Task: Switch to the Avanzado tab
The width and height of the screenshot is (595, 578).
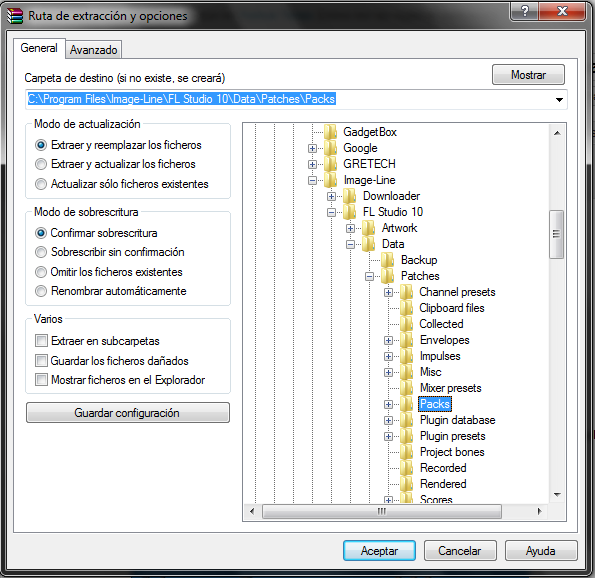Action: [x=93, y=50]
